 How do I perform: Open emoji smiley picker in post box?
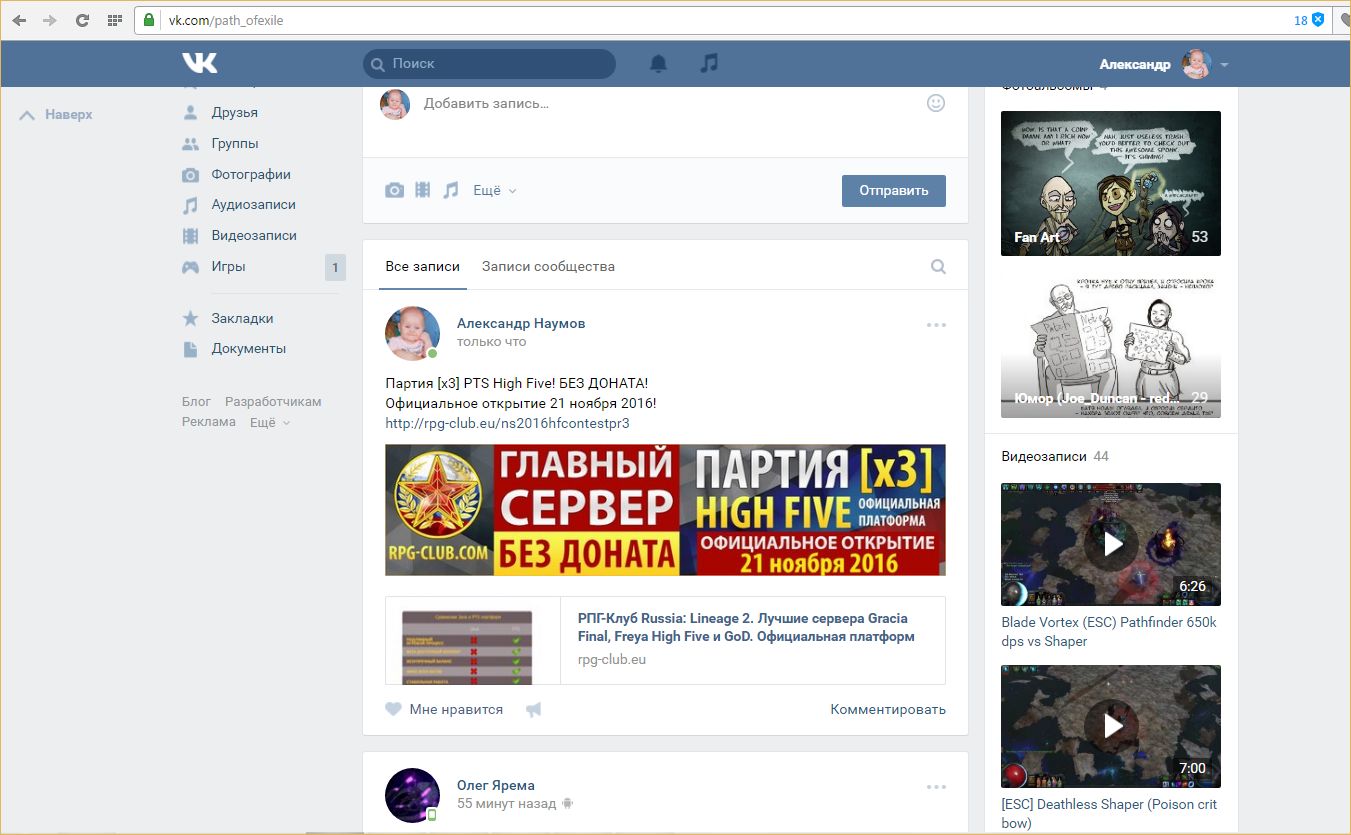click(x=936, y=103)
